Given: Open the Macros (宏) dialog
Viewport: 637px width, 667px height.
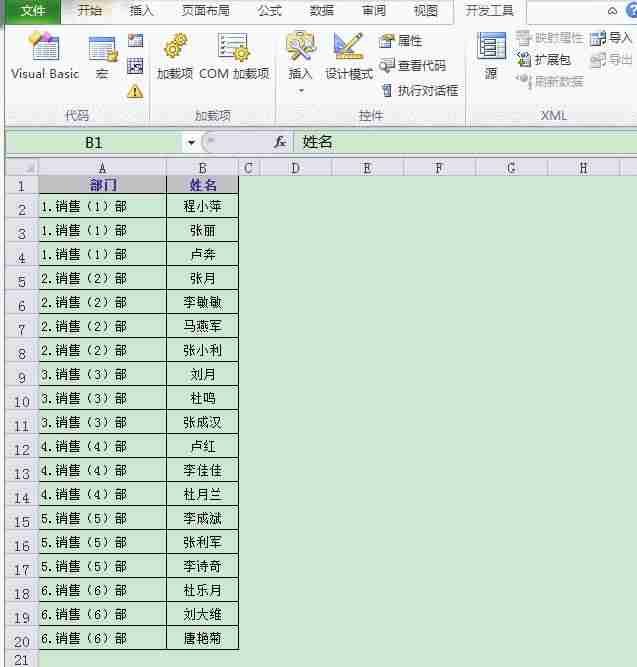Looking at the screenshot, I should click(x=102, y=58).
